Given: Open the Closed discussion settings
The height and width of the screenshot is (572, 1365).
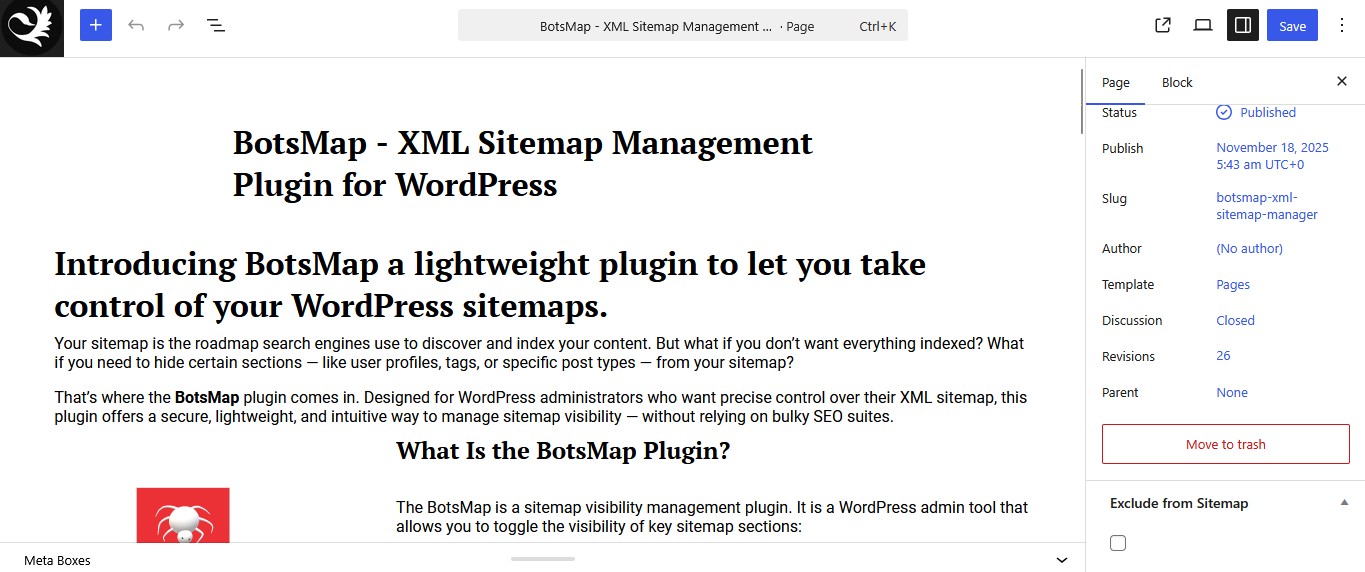Looking at the screenshot, I should tap(1235, 321).
